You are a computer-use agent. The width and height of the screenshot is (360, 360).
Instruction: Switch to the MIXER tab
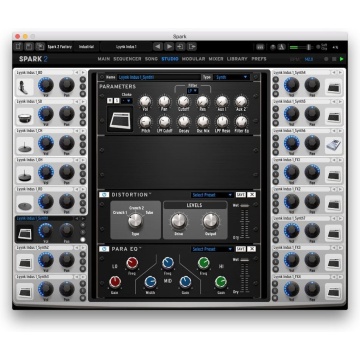point(216,59)
